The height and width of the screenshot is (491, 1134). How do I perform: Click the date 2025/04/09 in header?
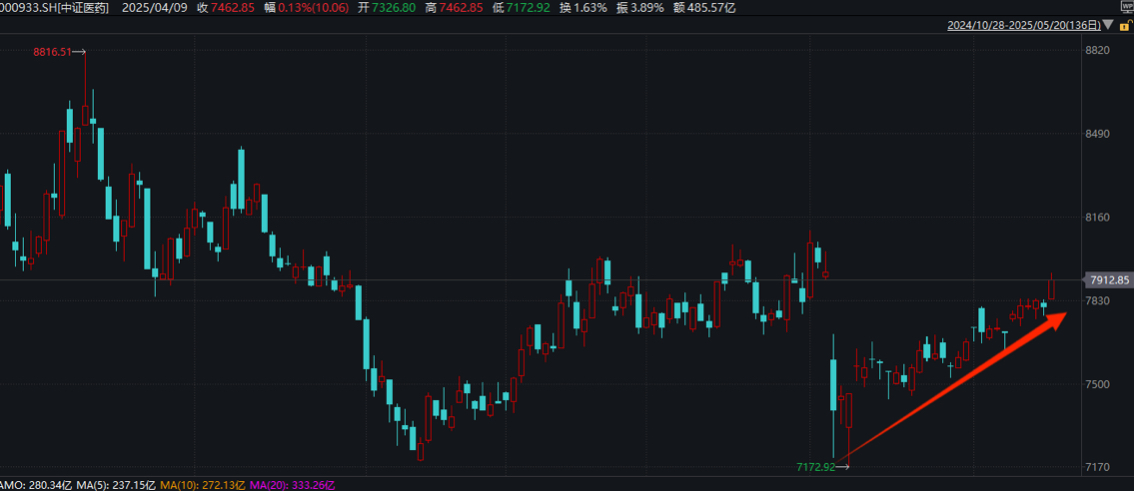click(156, 8)
